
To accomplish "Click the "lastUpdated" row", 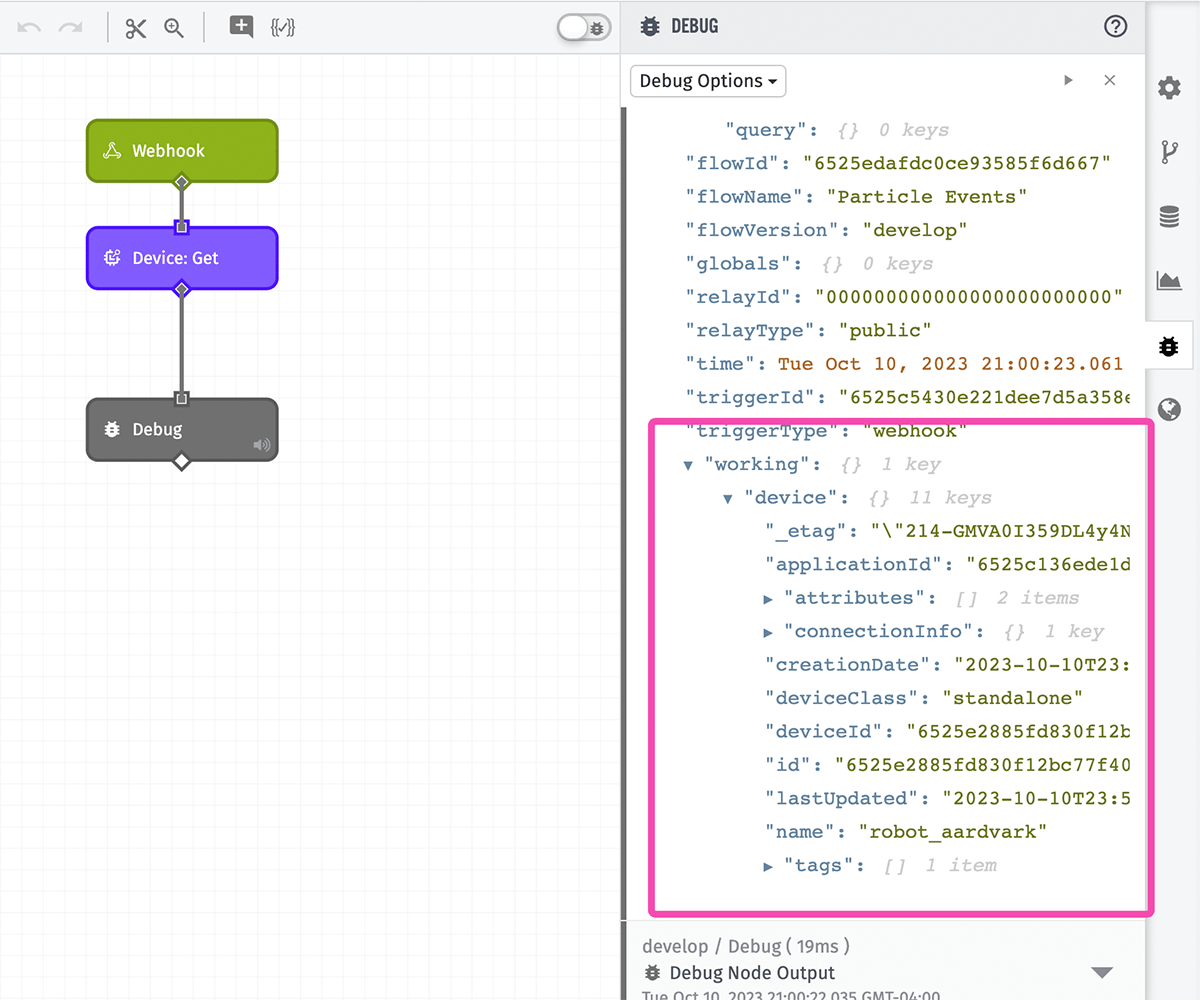I will [948, 799].
